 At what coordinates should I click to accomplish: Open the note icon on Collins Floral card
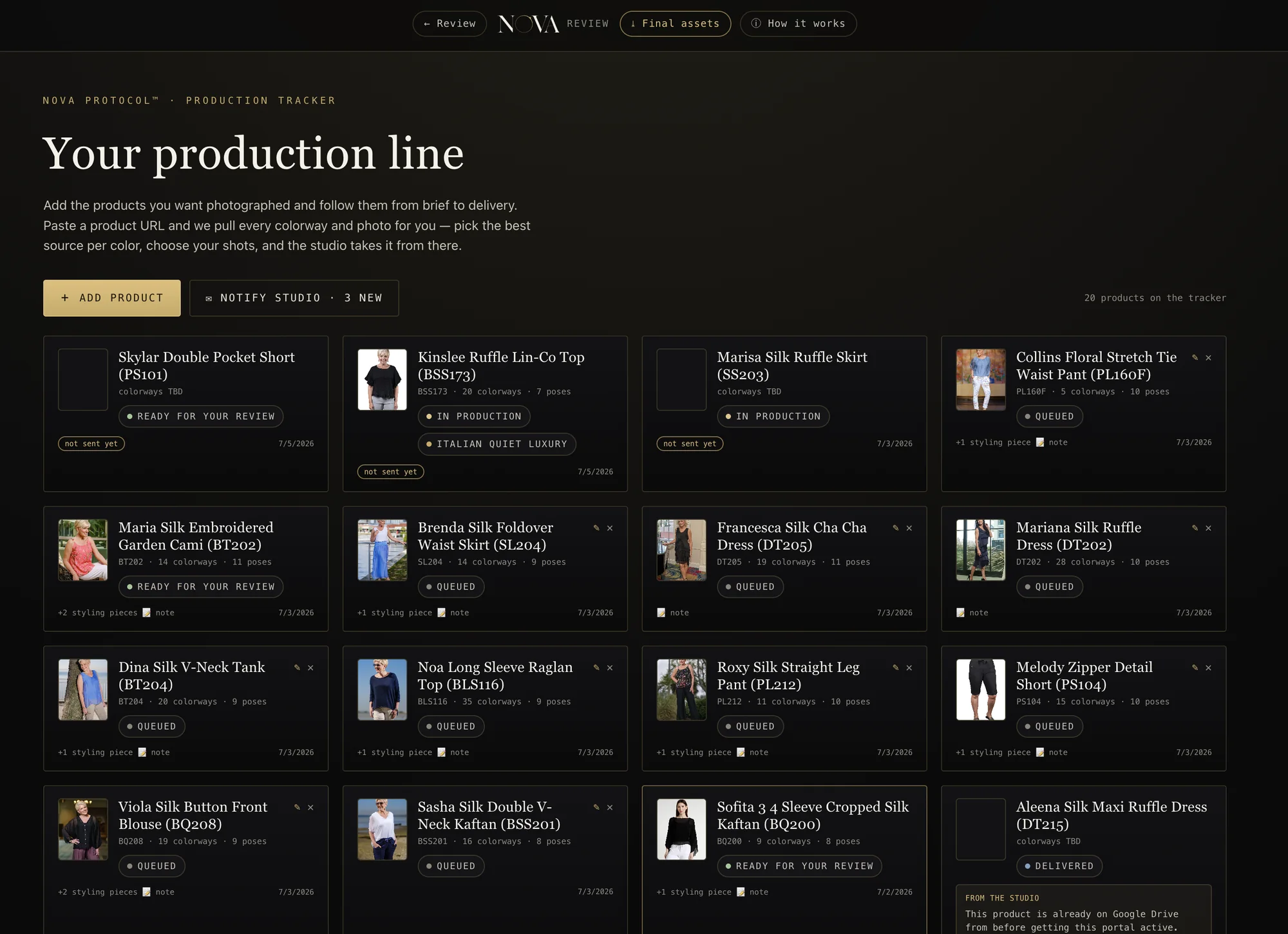(x=1040, y=442)
